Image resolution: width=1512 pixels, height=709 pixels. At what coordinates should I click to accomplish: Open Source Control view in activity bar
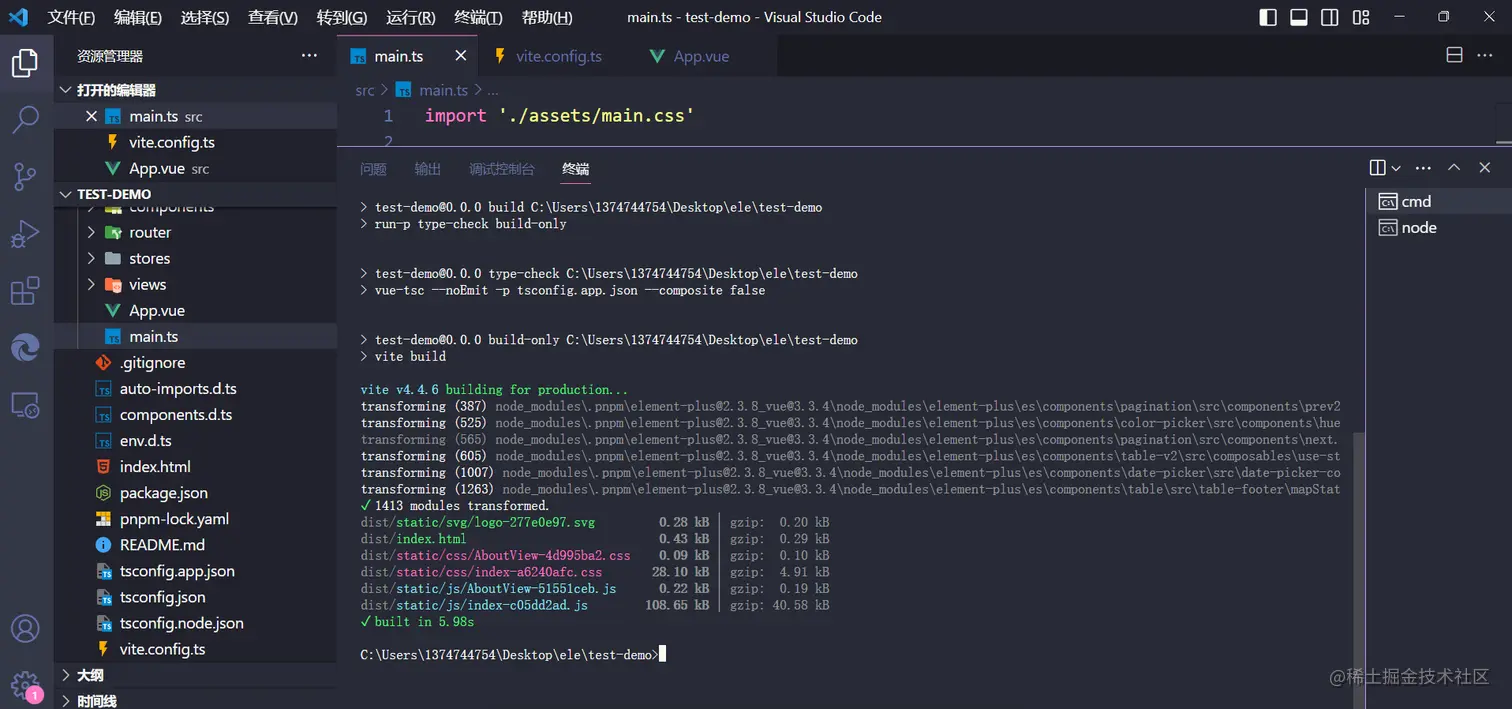pos(24,177)
